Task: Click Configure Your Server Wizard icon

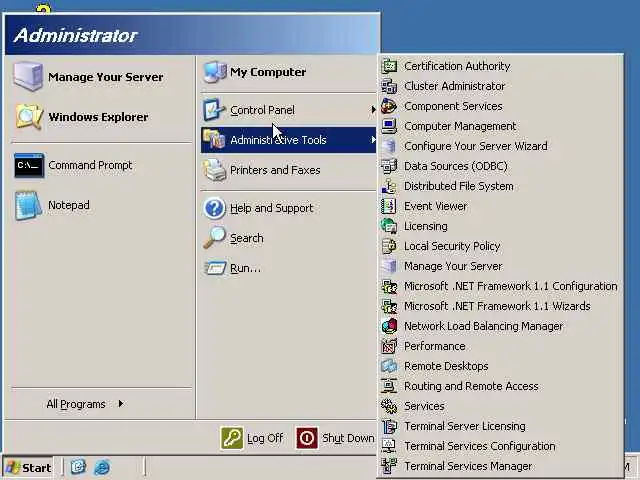Action: (389, 146)
